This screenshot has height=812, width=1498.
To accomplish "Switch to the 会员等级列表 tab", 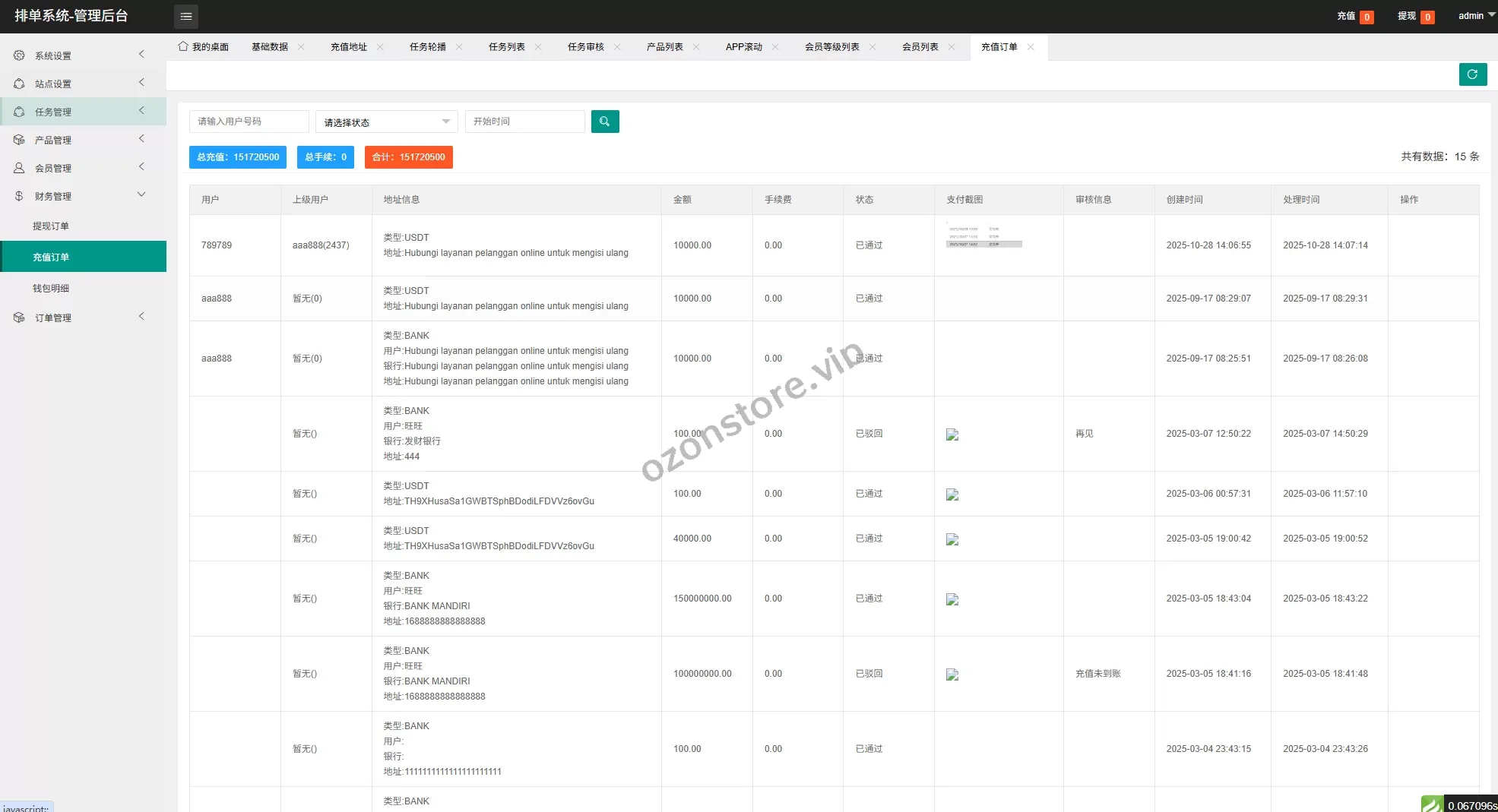I will 831,47.
